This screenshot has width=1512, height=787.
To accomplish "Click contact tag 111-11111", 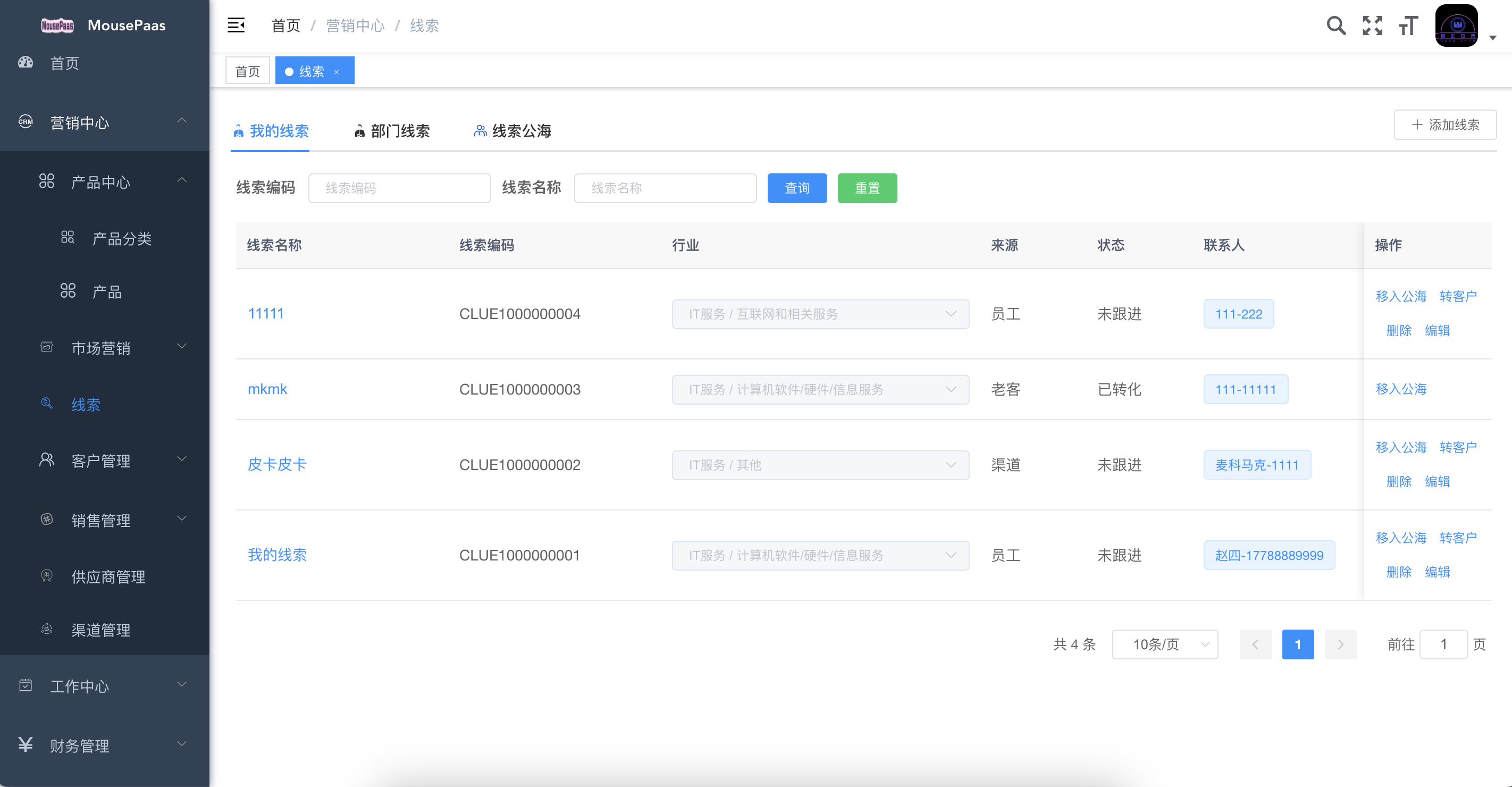I will [1246, 389].
